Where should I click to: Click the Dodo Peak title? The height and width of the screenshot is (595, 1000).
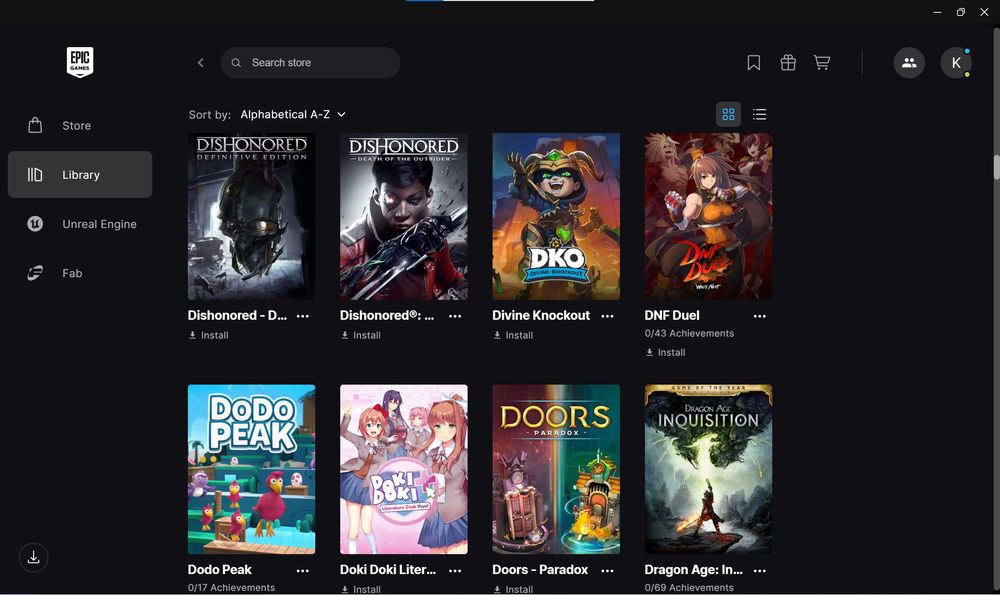pos(219,569)
